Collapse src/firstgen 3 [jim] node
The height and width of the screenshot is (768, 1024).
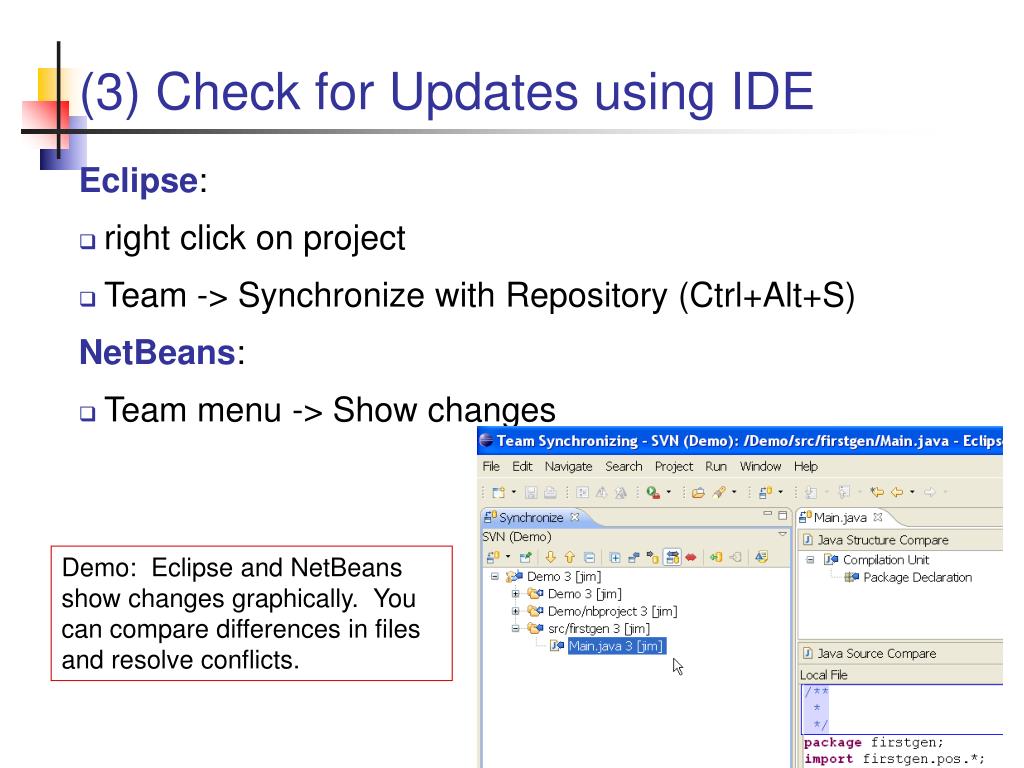tap(515, 628)
